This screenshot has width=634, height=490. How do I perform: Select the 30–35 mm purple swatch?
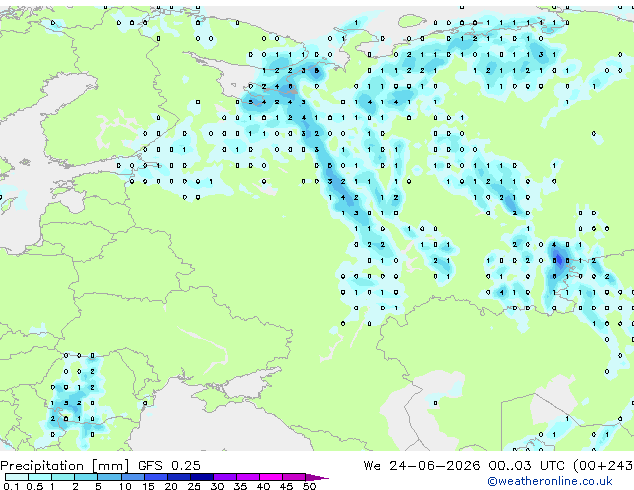click(225, 477)
